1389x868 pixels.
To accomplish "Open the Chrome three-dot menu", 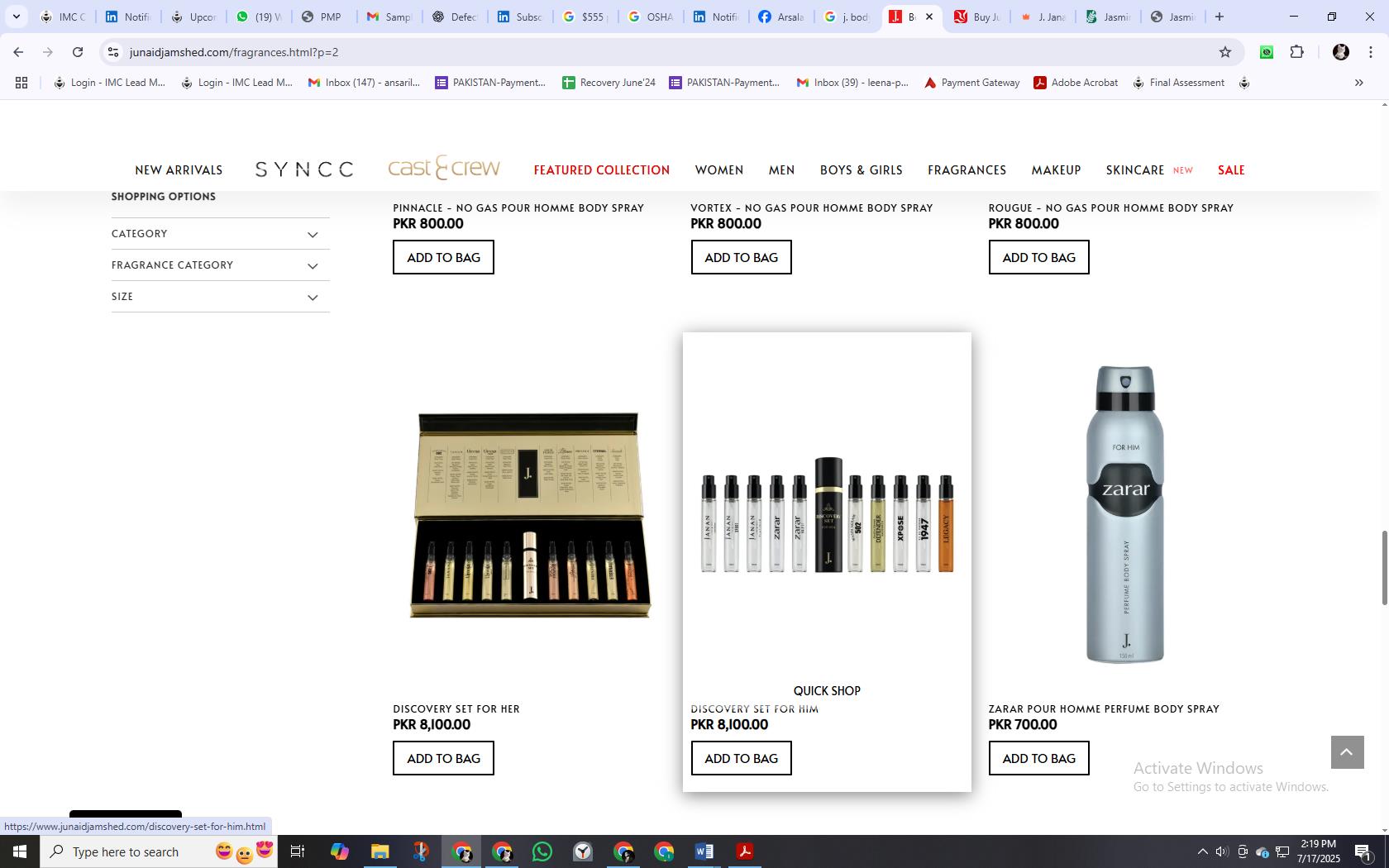I will coord(1371,52).
